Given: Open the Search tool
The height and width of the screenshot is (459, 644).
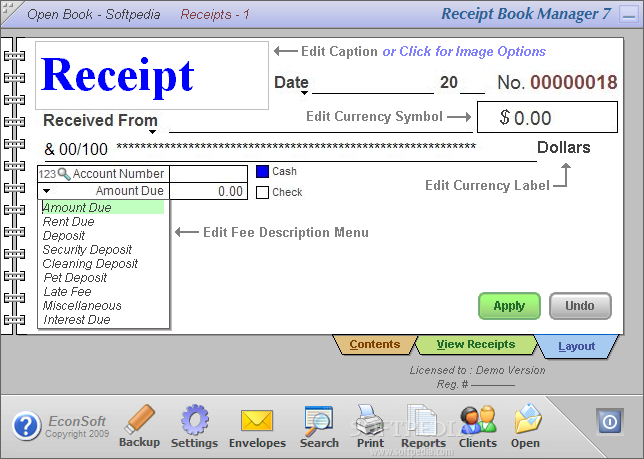Looking at the screenshot, I should (319, 426).
